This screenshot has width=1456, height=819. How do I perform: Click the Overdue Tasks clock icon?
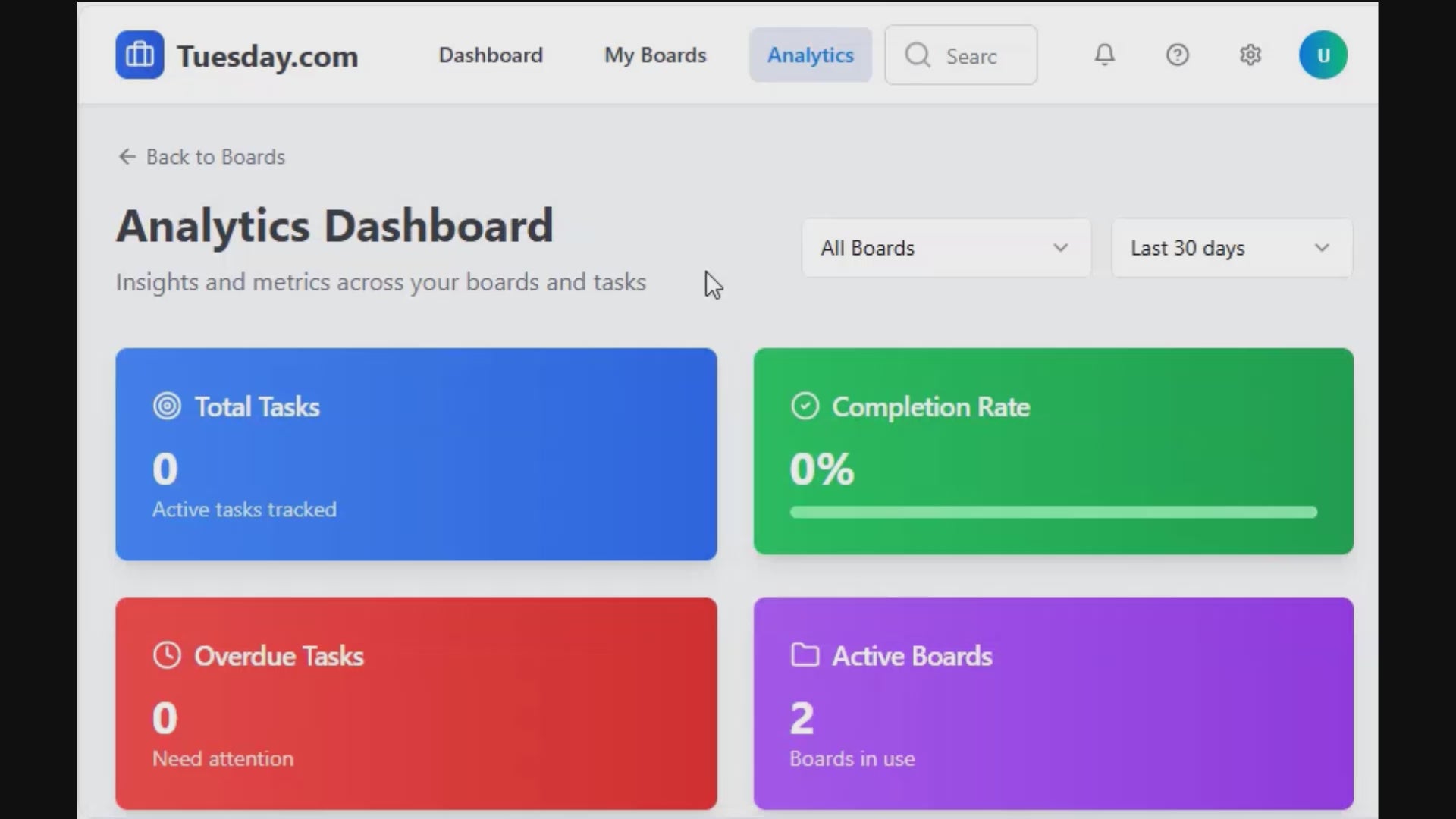click(x=167, y=655)
